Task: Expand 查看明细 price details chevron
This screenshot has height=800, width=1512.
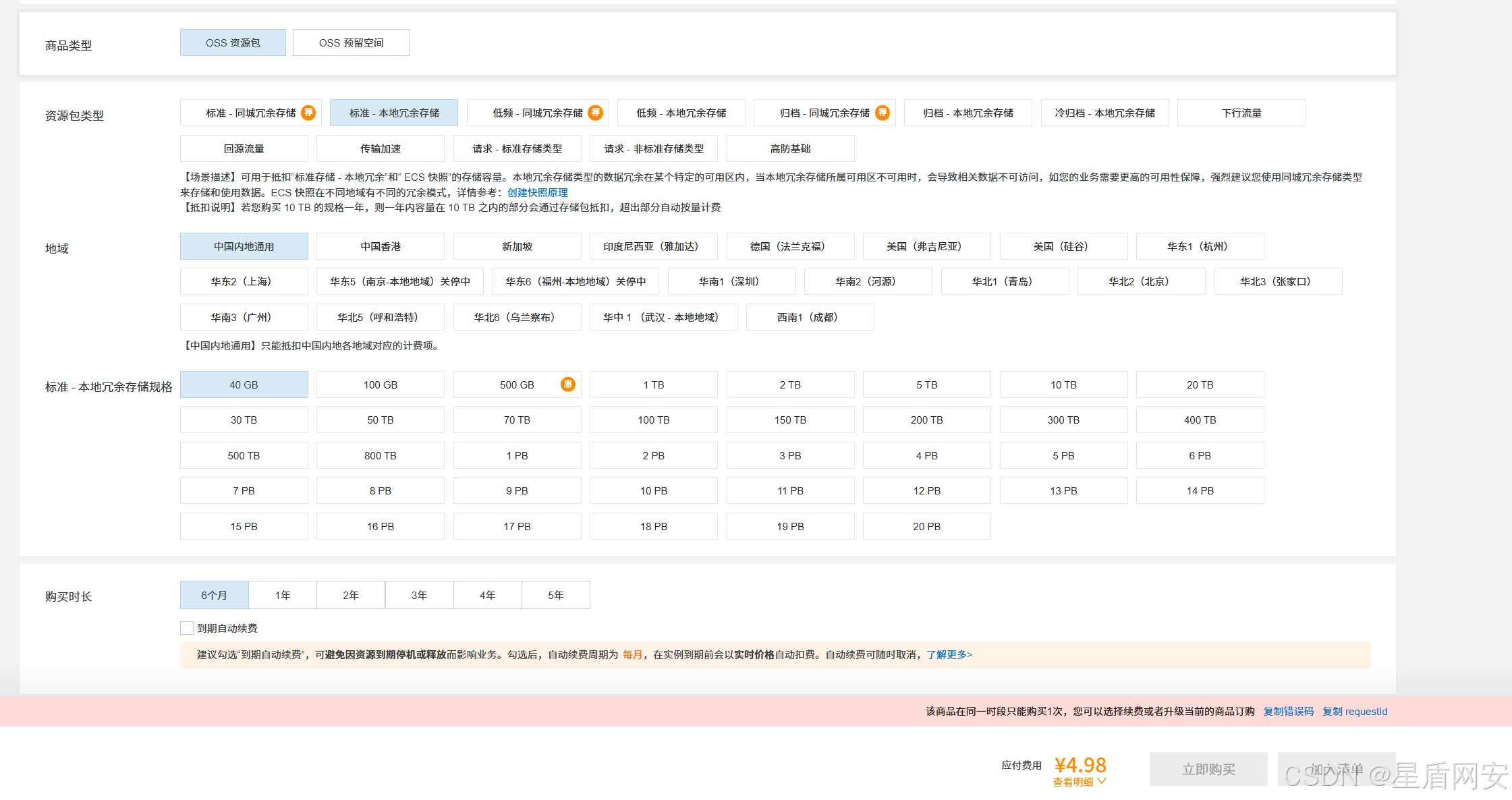Action: point(1102,781)
